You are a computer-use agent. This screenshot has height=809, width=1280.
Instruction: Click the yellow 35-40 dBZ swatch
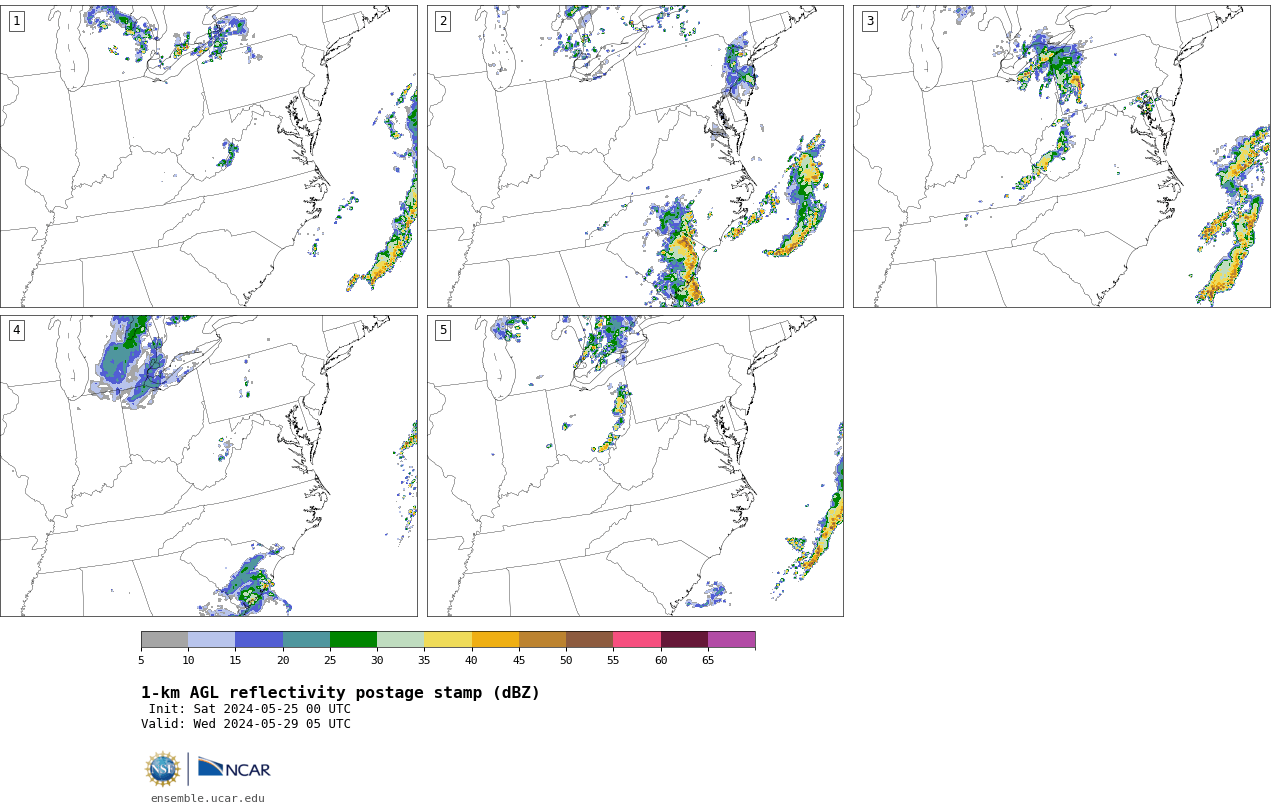coord(448,640)
